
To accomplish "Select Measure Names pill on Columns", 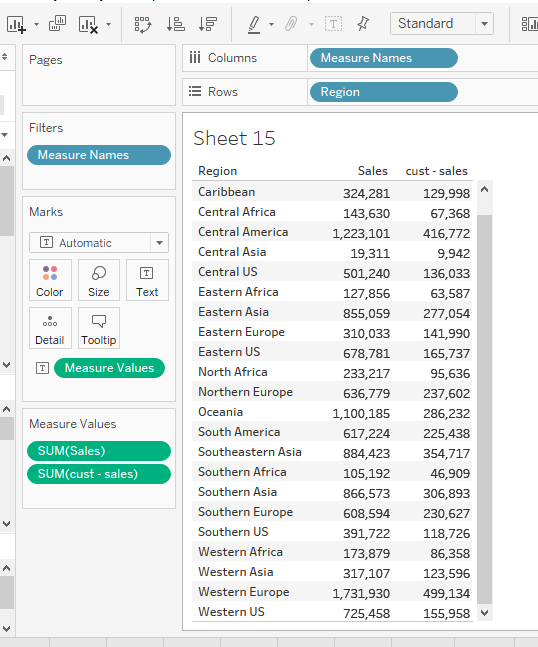I will (x=383, y=58).
